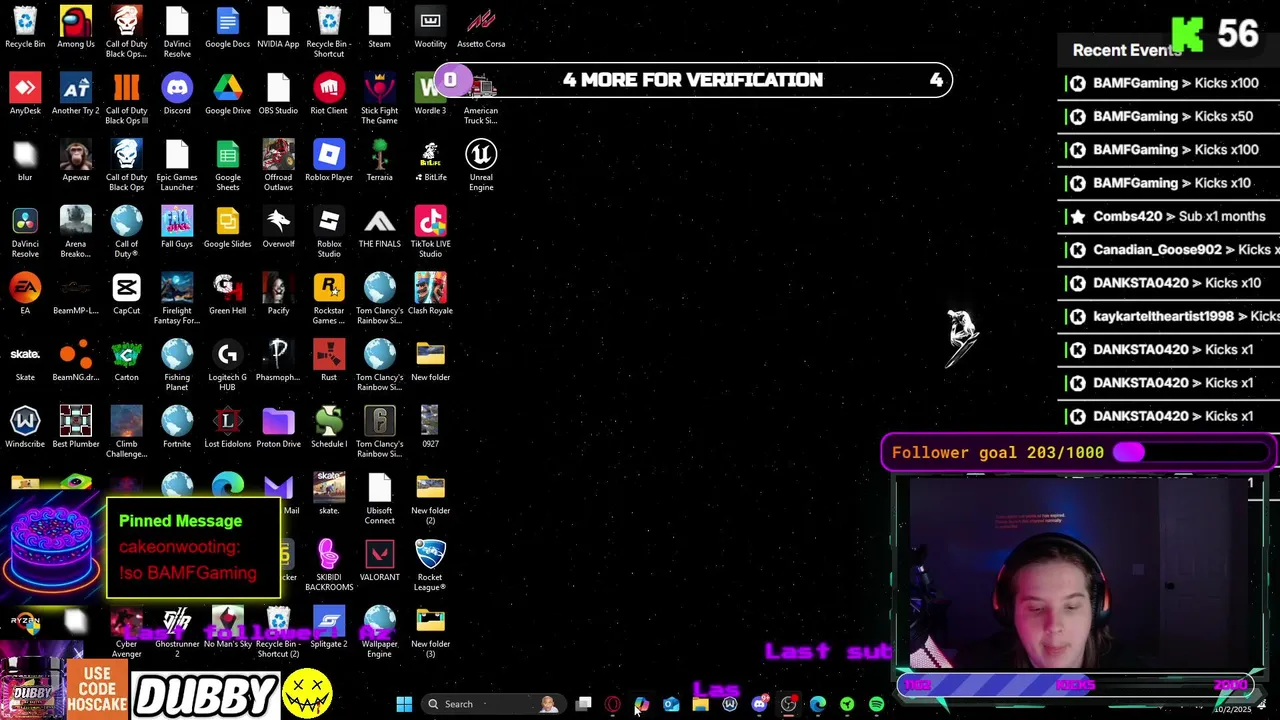Open the Google Docs shortcut

[228, 28]
